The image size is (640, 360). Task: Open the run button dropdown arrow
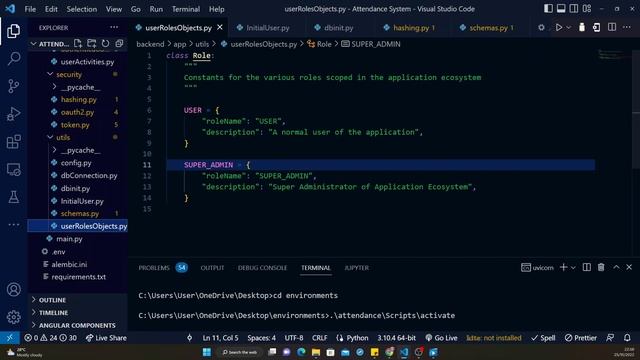[568, 27]
